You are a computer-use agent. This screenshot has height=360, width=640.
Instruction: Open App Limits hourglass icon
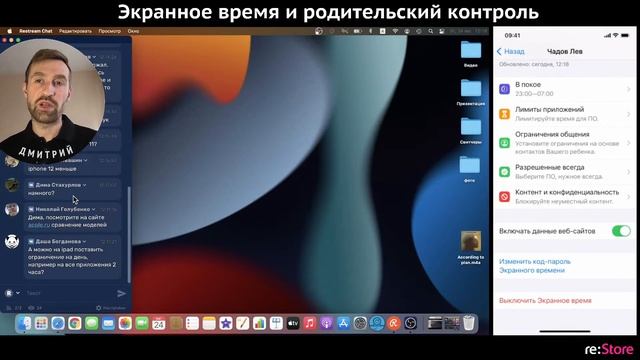pyautogui.click(x=504, y=114)
